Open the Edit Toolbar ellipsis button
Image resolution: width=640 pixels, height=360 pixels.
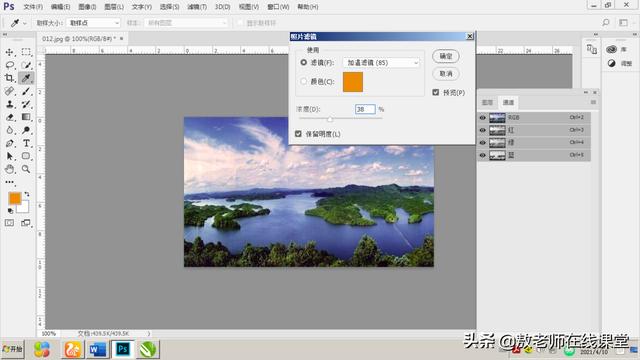(x=9, y=182)
